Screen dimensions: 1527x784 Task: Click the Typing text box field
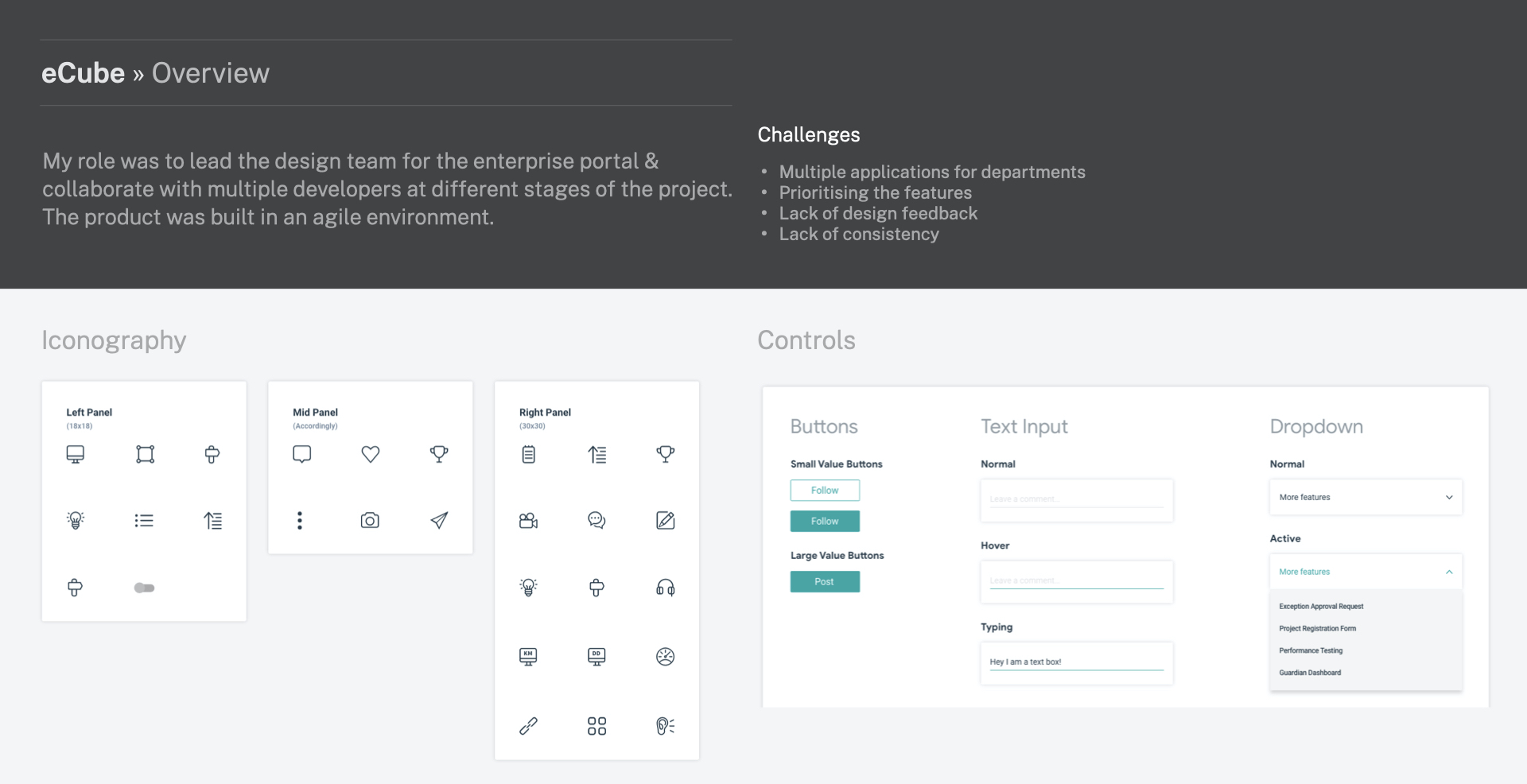click(x=1076, y=662)
